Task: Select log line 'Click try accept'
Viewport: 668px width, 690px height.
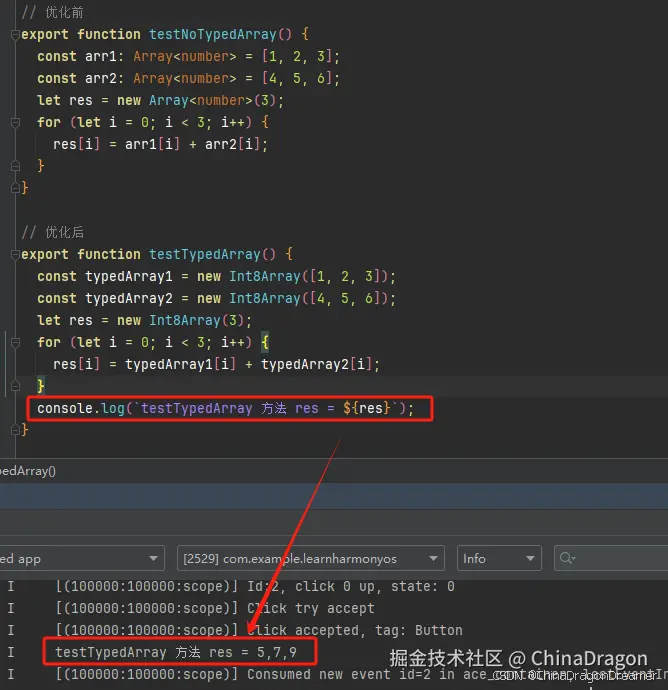Action: click(x=215, y=609)
